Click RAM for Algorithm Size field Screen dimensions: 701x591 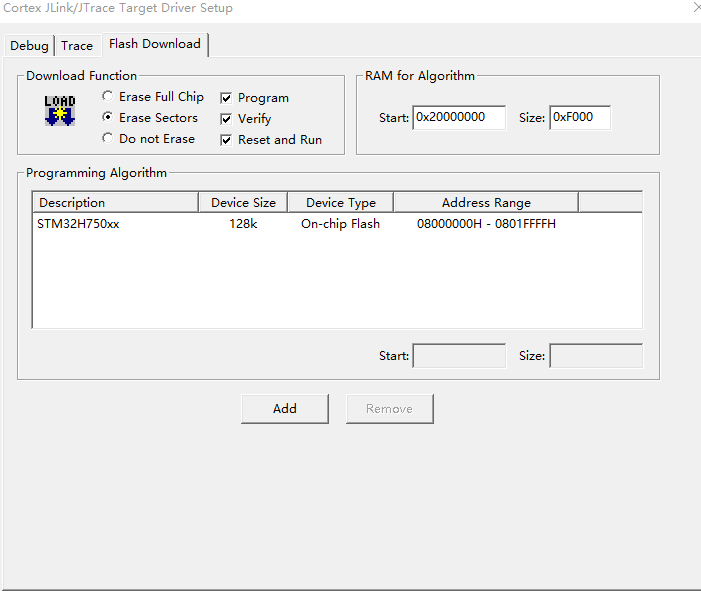pos(579,117)
